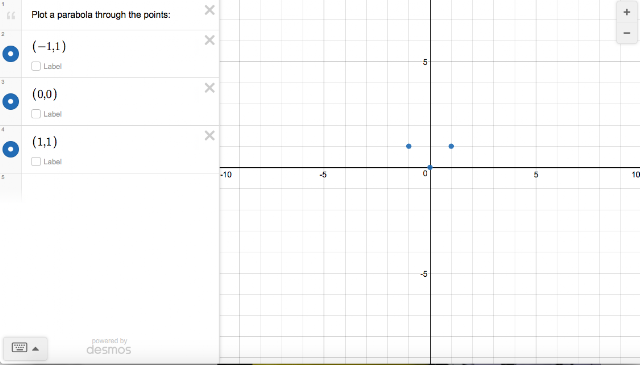The image size is (640, 365).
Task: Toggle visibility of point (-1,1)
Action: pos(11,54)
